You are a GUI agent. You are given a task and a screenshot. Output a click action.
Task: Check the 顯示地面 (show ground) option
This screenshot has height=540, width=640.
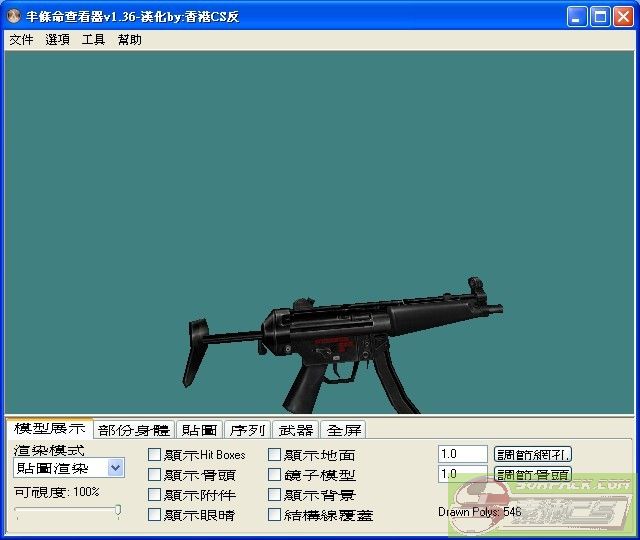(275, 455)
